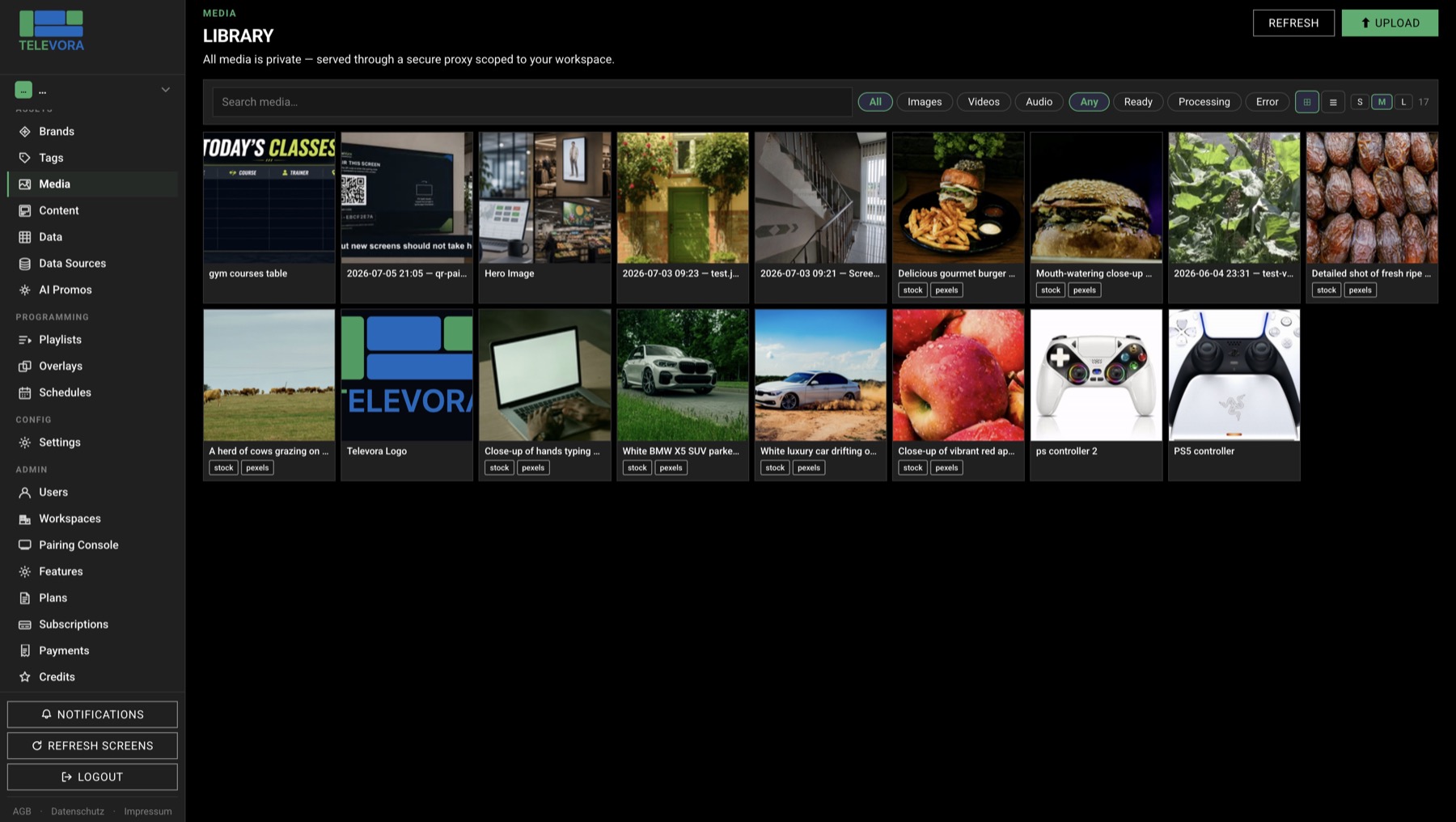Select the Media icon in the sidebar

pos(25,184)
